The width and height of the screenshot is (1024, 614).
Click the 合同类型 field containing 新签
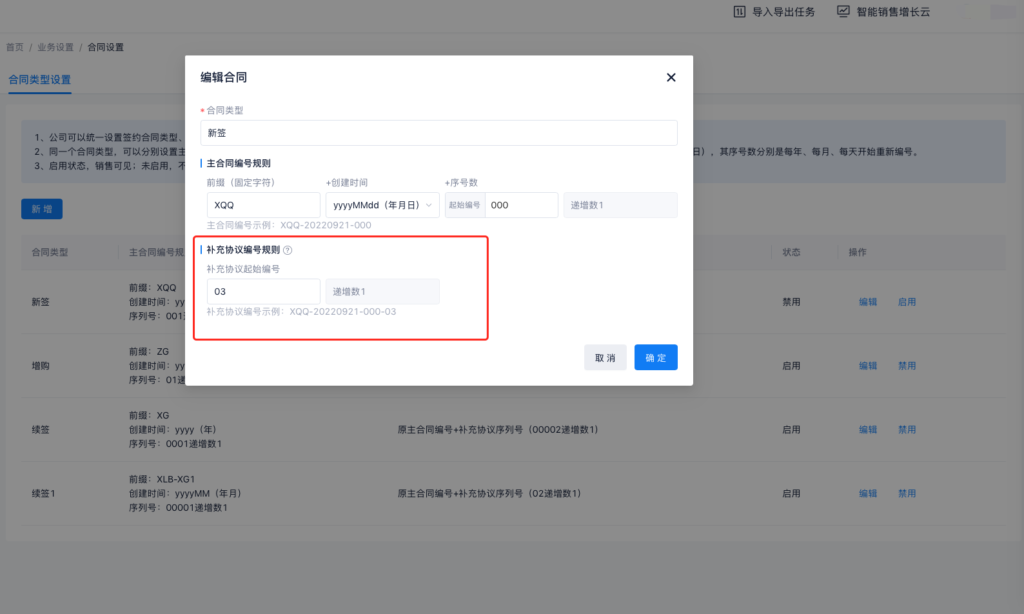click(x=441, y=133)
